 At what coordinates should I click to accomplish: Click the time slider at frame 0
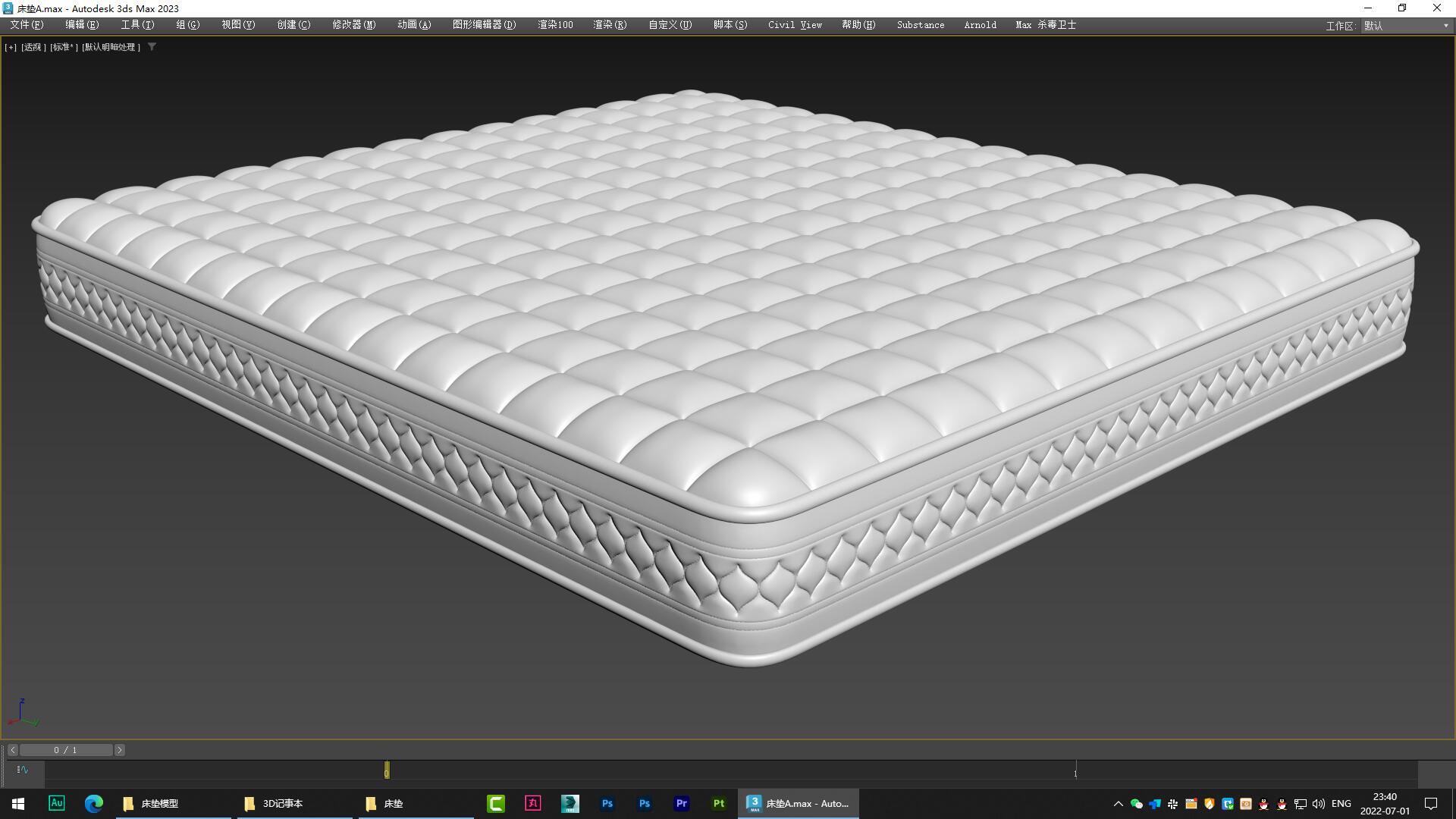pyautogui.click(x=387, y=770)
